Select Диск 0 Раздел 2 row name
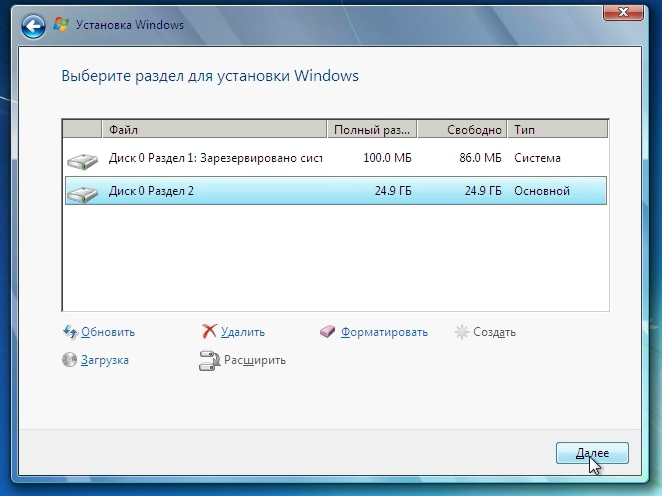Viewport: 662px width, 496px height. (151, 191)
